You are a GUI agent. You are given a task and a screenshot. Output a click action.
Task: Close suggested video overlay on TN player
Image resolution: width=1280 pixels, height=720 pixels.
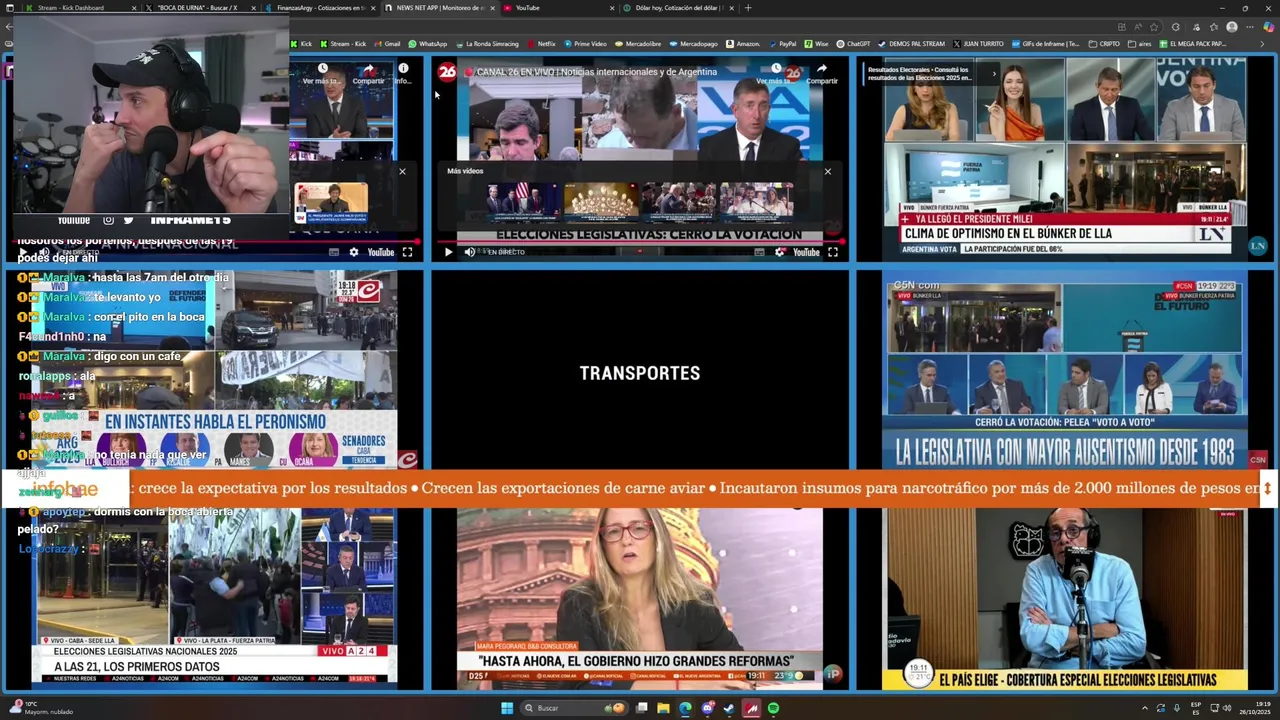[402, 171]
